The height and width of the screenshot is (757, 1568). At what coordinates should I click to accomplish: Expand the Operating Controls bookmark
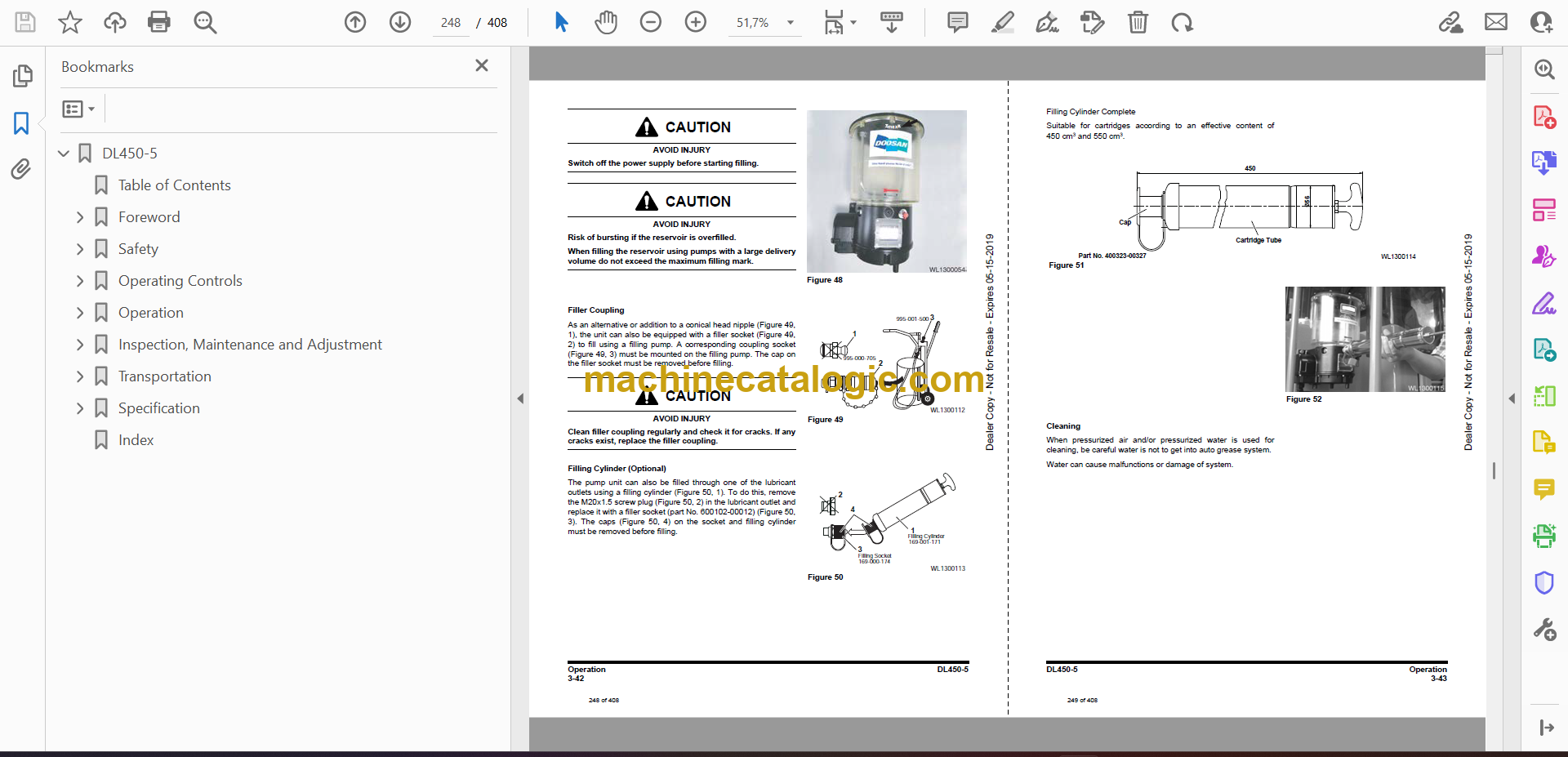click(x=80, y=281)
